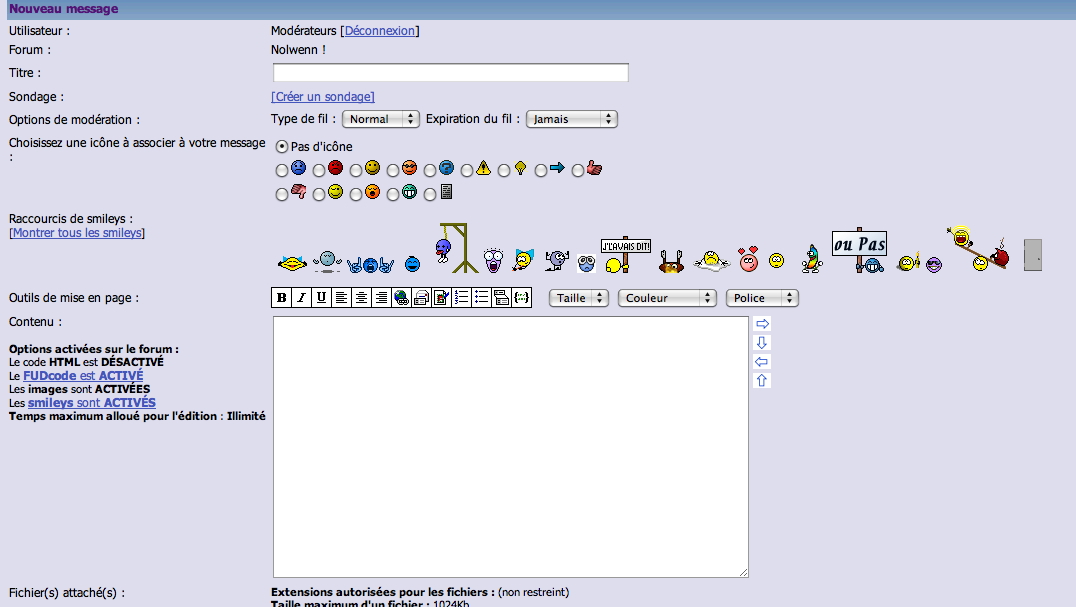Image resolution: width=1076 pixels, height=607 pixels.
Task: Choose the warning triangle message icon
Action: (467, 170)
